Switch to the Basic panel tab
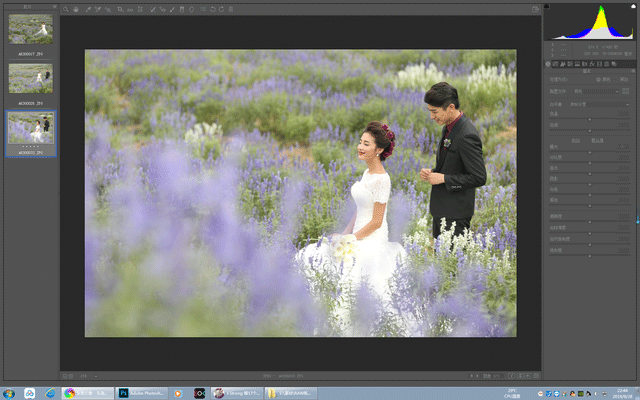The height and width of the screenshot is (400, 640). point(548,64)
